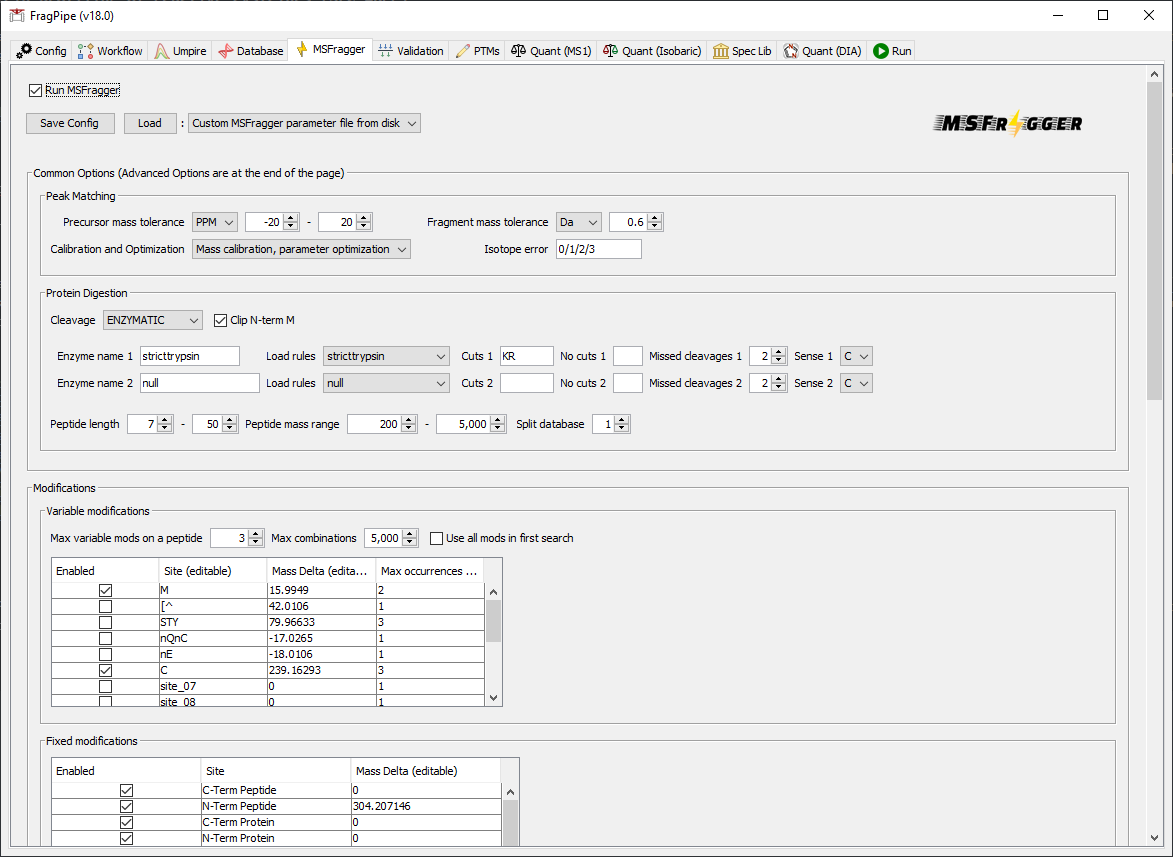This screenshot has width=1173, height=857.
Task: Go to the Spec Lib tab
Action: (x=742, y=51)
